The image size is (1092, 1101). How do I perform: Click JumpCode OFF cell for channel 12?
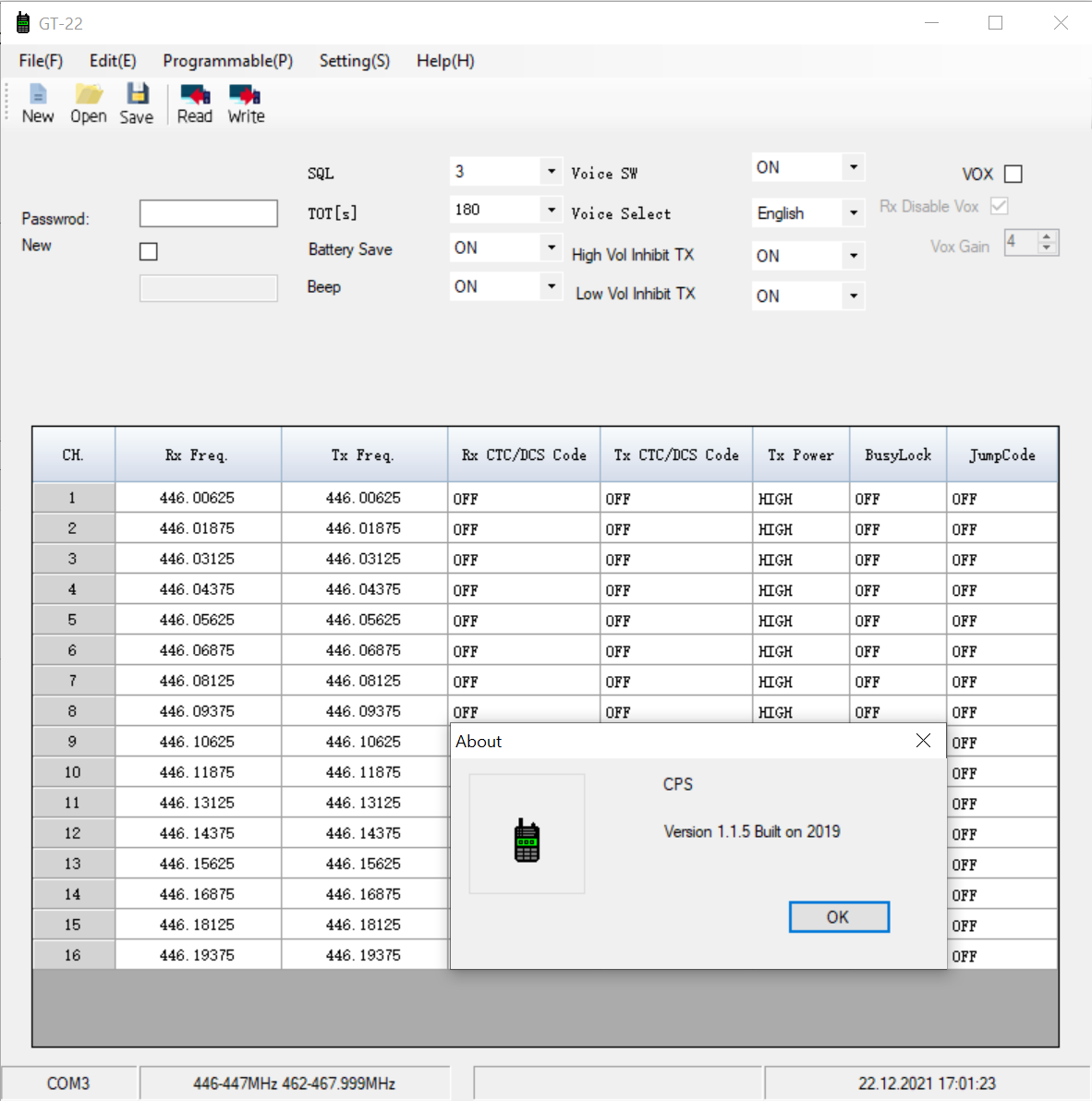pyautogui.click(x=1002, y=833)
